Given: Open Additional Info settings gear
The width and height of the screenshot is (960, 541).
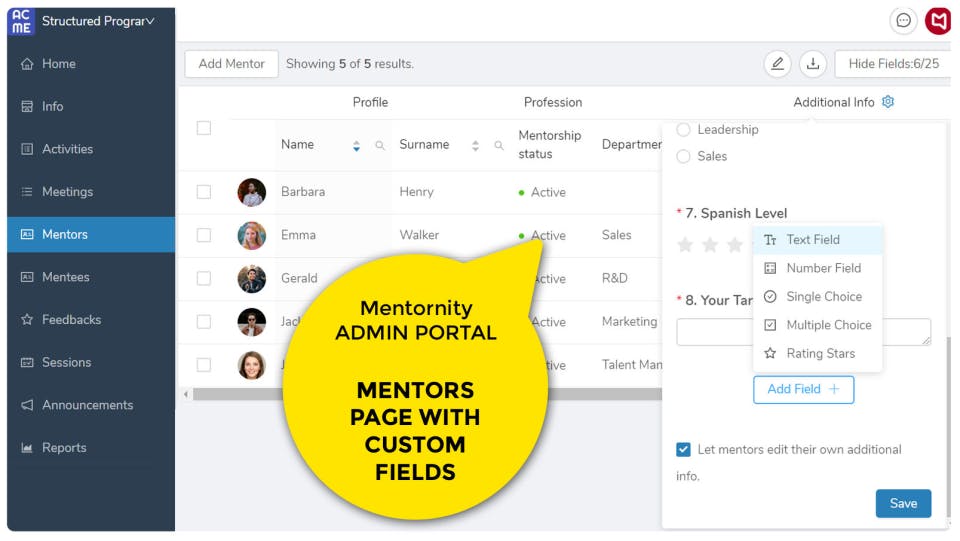Looking at the screenshot, I should tap(888, 102).
